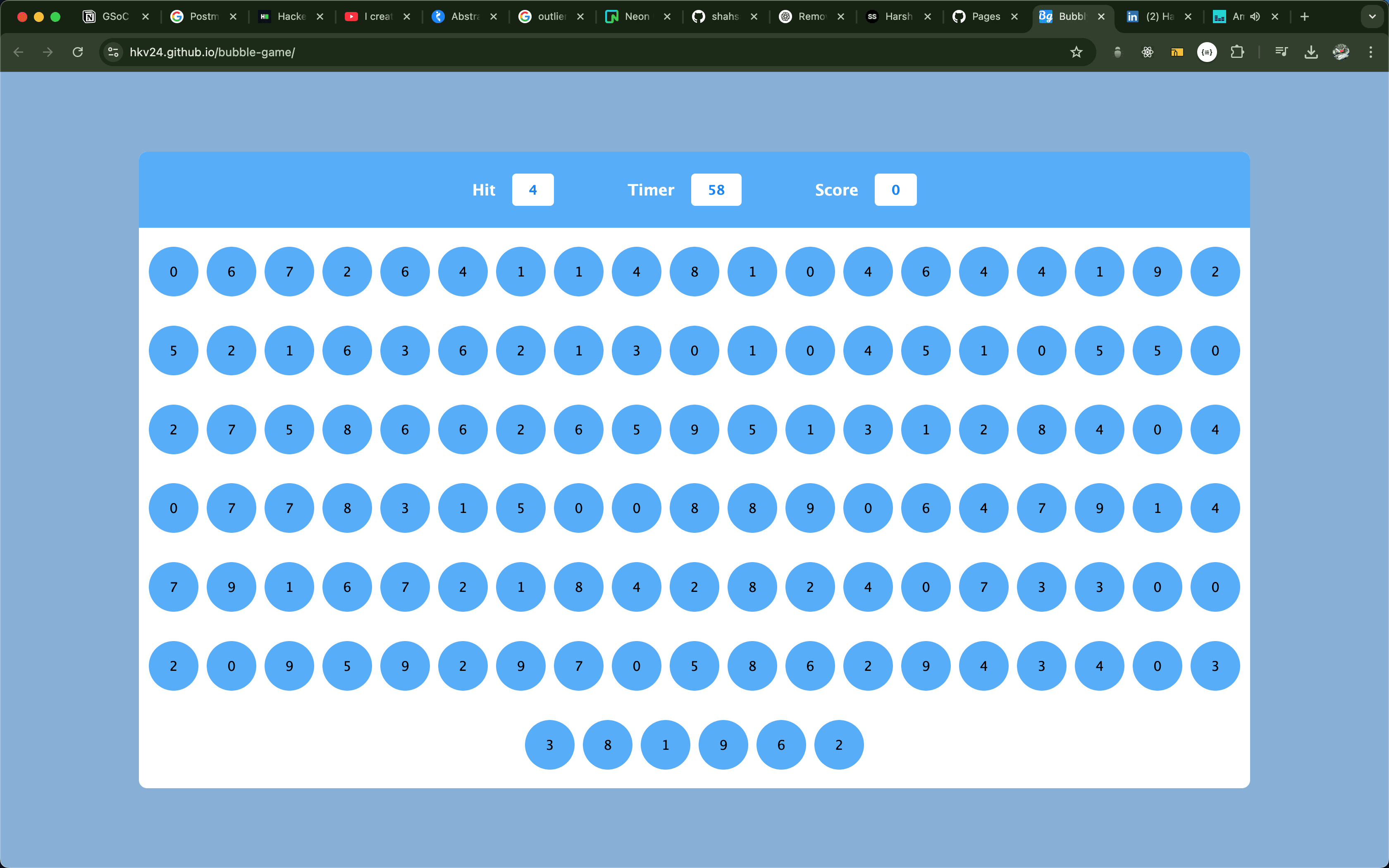Go back using the back arrow
Image resolution: width=1389 pixels, height=868 pixels.
[x=18, y=52]
